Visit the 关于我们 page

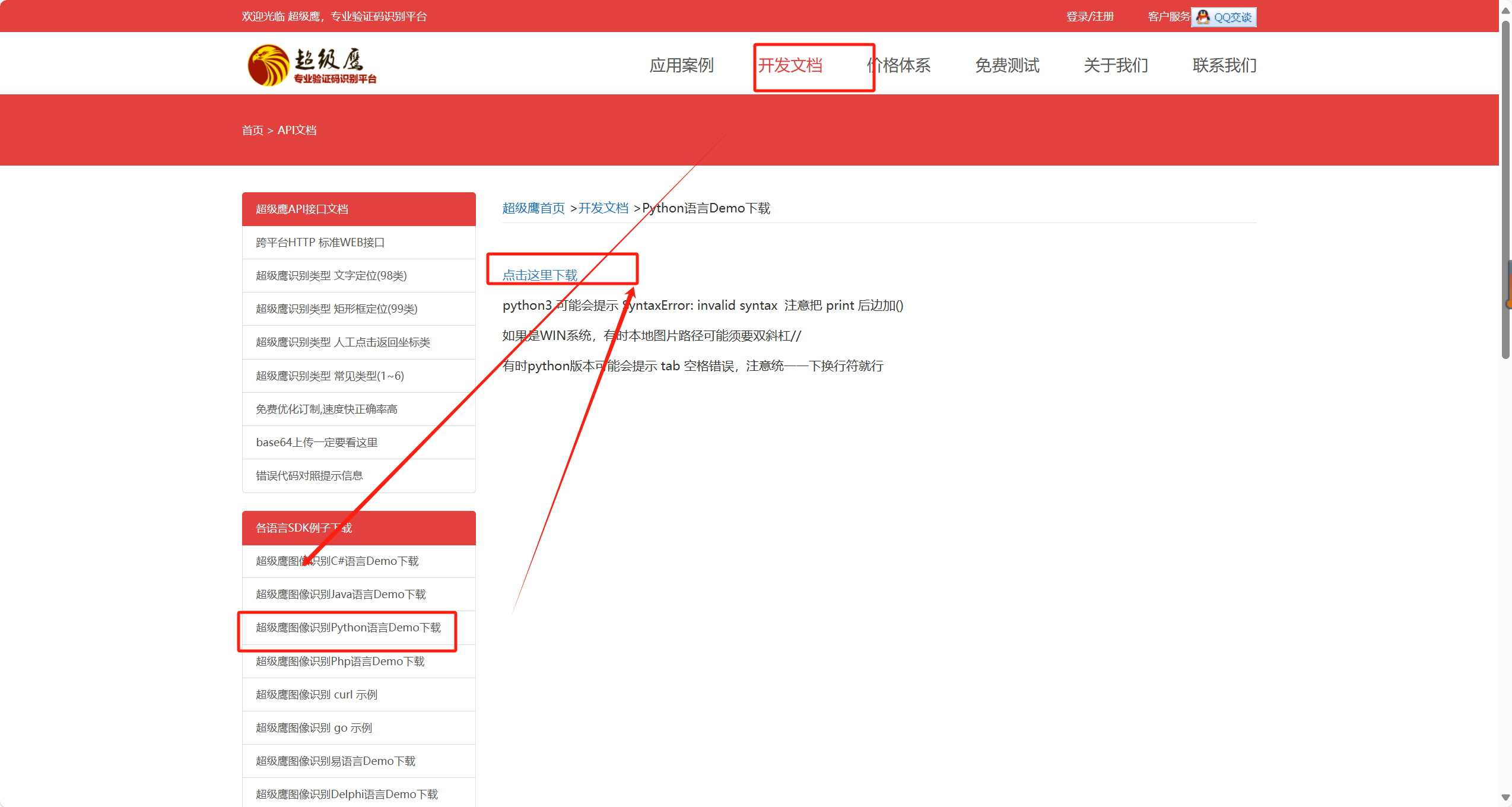1116,65
